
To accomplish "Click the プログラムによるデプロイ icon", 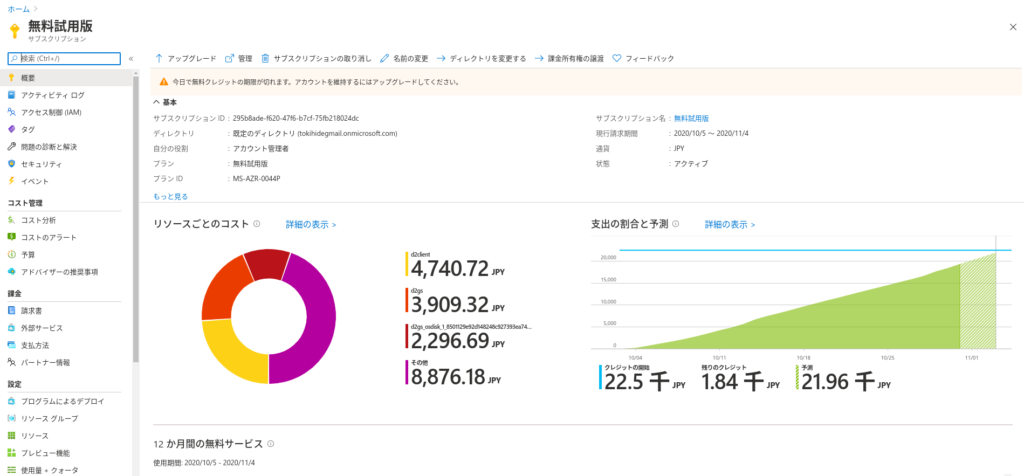I will click(x=12, y=401).
